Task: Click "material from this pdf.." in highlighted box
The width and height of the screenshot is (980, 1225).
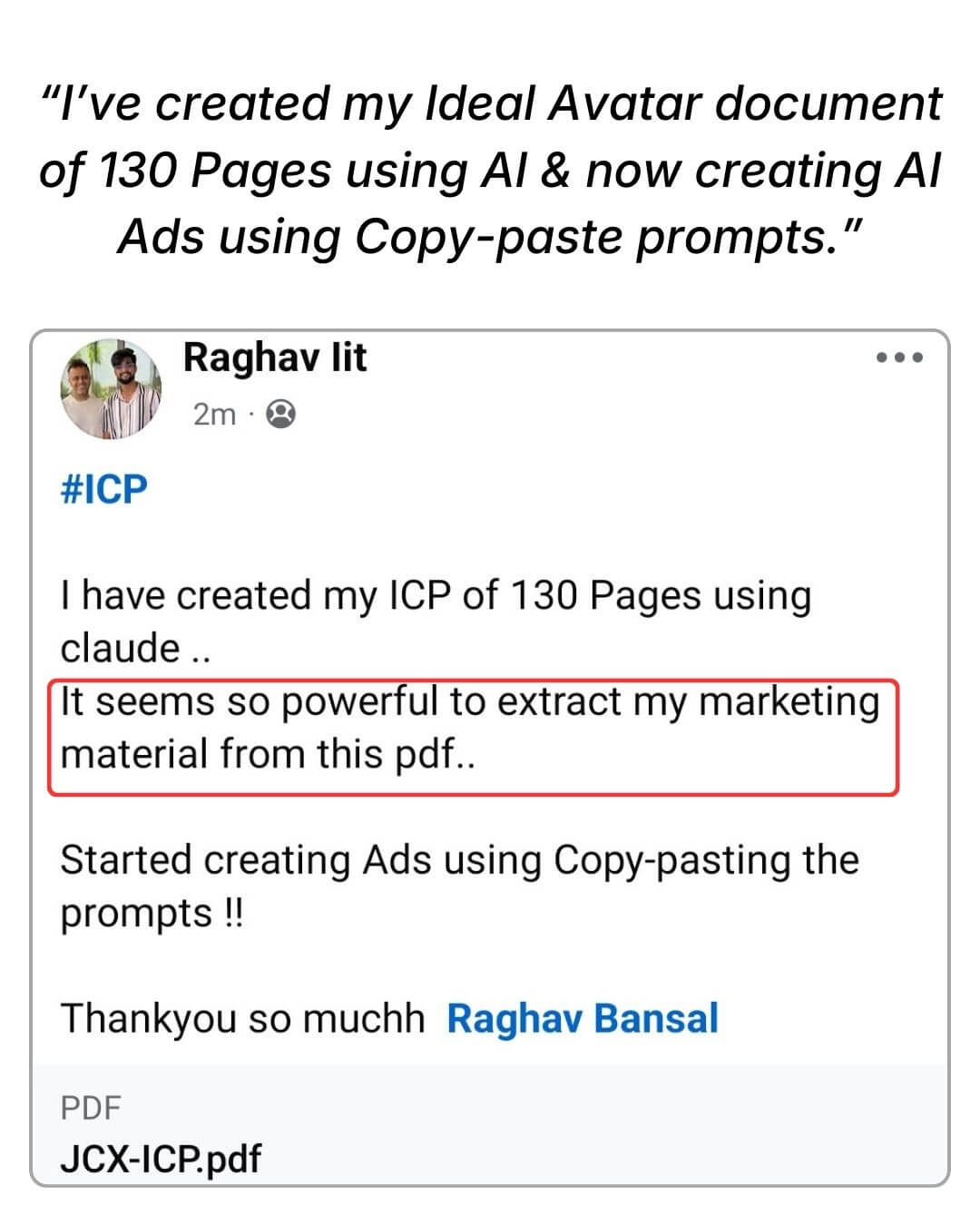Action: [268, 755]
